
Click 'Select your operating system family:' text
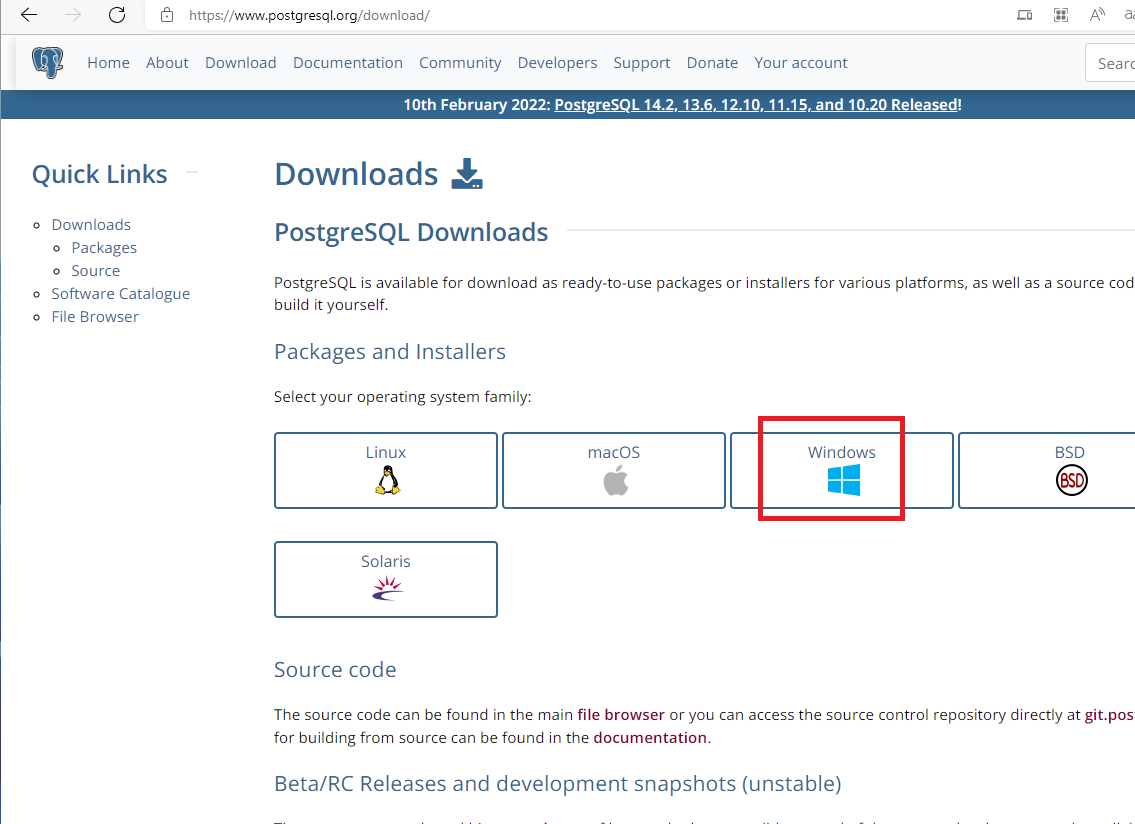[x=402, y=397]
